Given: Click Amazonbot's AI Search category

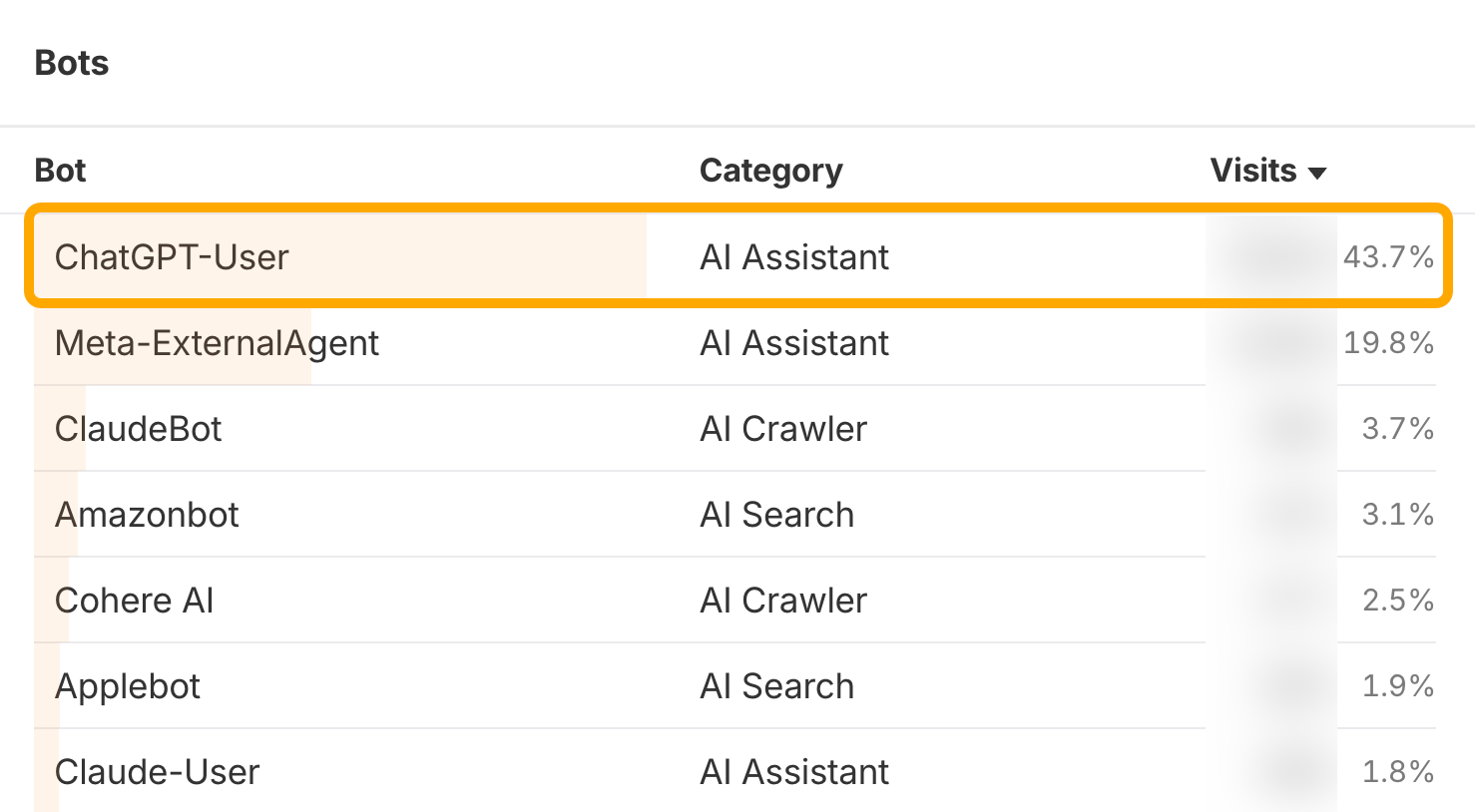Looking at the screenshot, I should click(776, 515).
